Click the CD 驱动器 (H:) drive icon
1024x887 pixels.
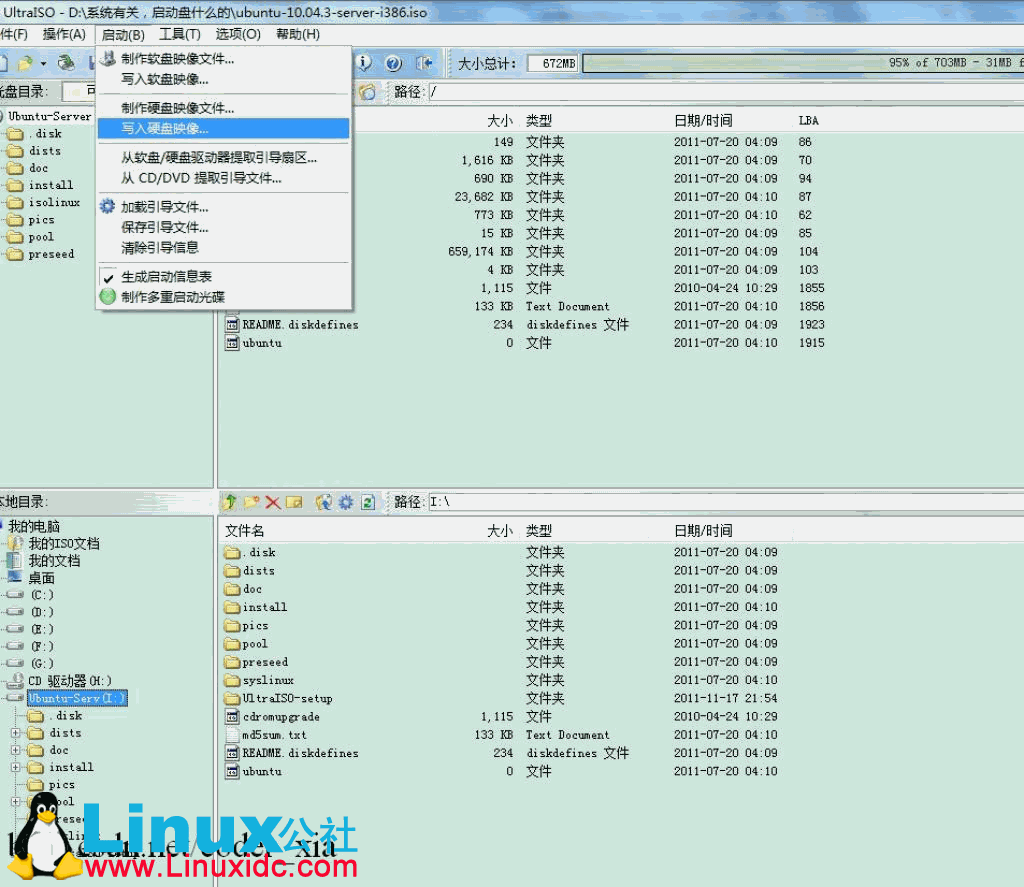click(16, 681)
